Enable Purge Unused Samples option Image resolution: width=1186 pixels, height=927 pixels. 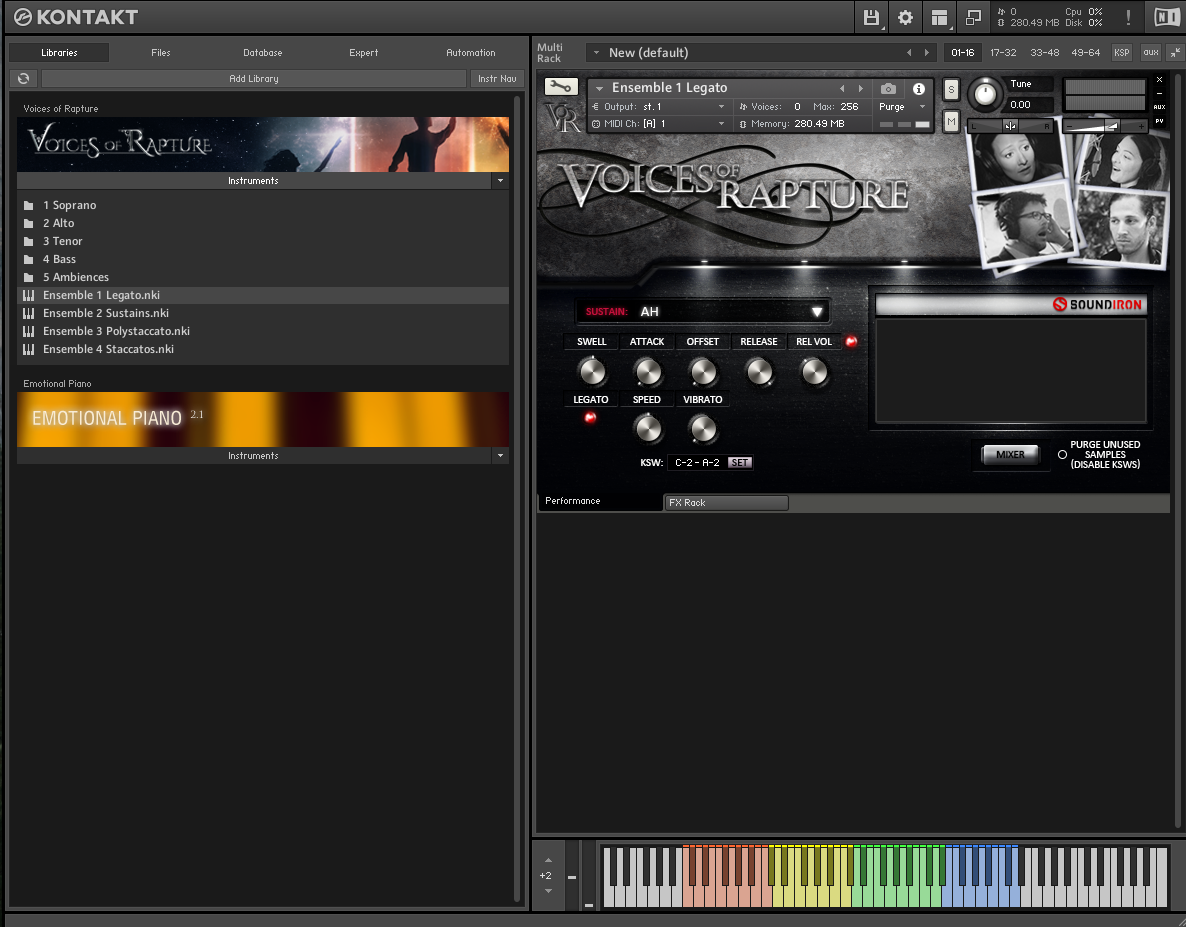[1062, 454]
